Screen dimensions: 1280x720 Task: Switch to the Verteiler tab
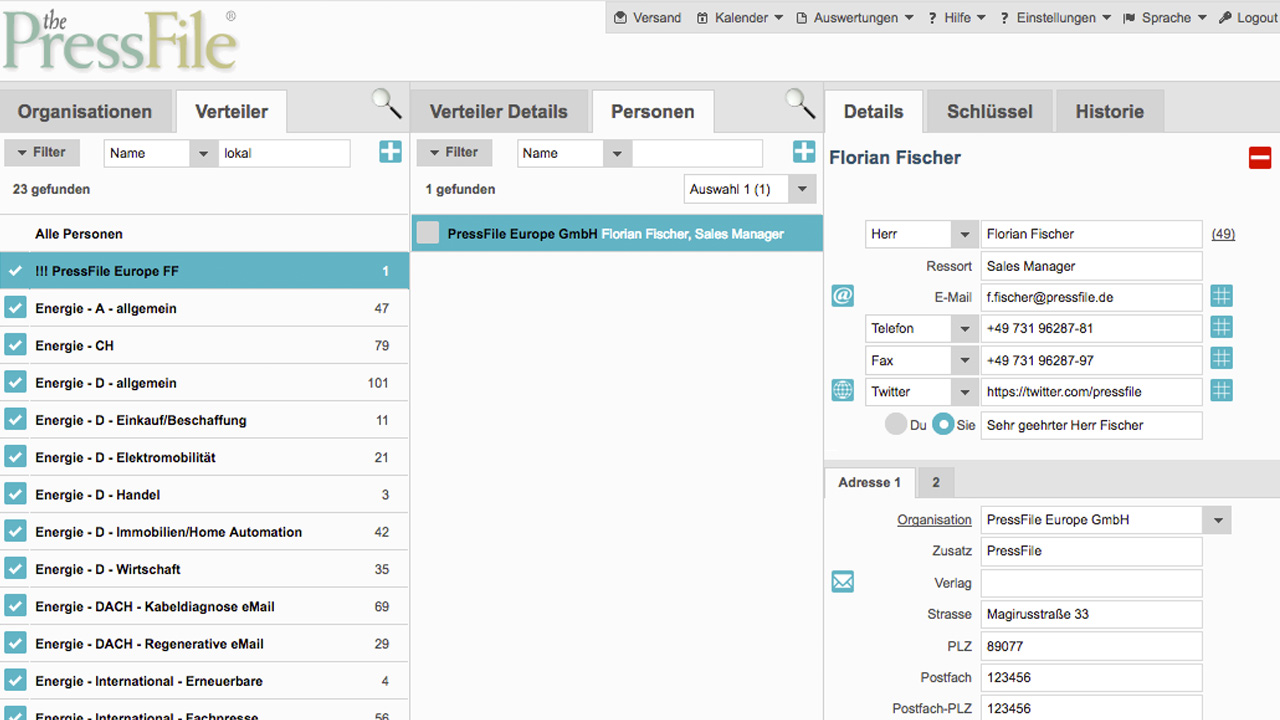pos(231,111)
